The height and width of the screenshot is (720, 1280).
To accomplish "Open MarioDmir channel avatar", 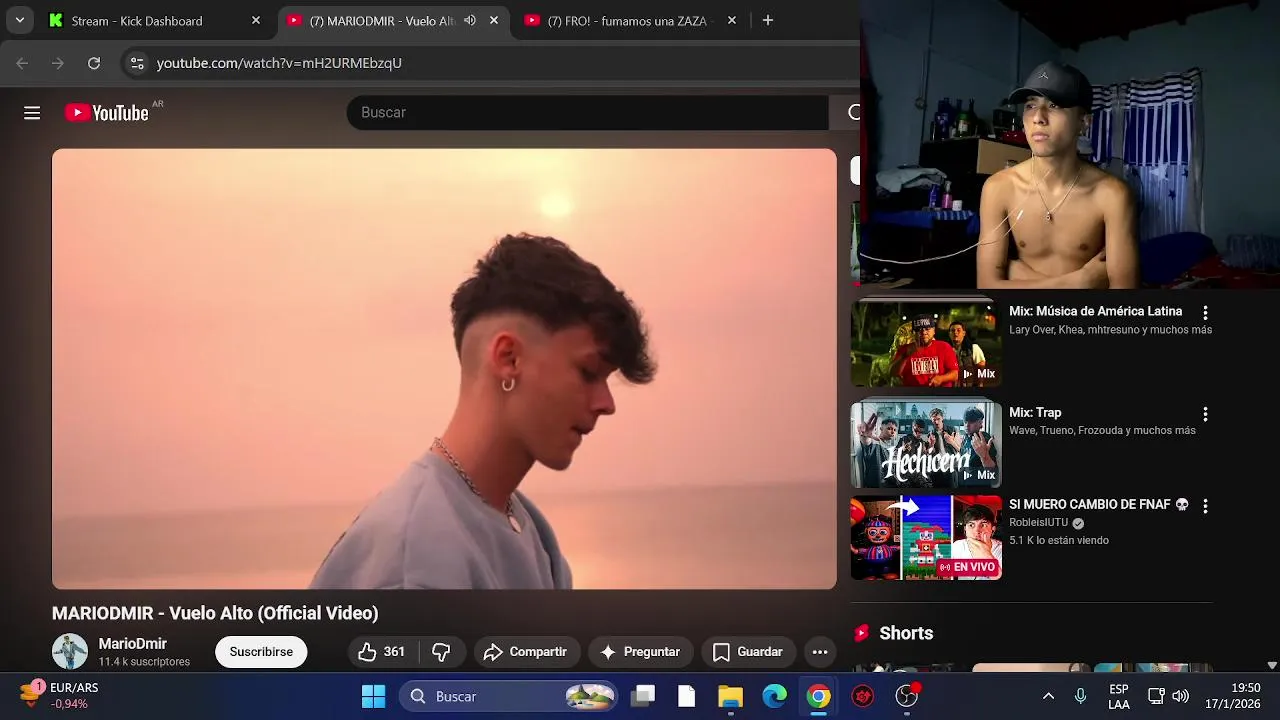I will (x=70, y=651).
